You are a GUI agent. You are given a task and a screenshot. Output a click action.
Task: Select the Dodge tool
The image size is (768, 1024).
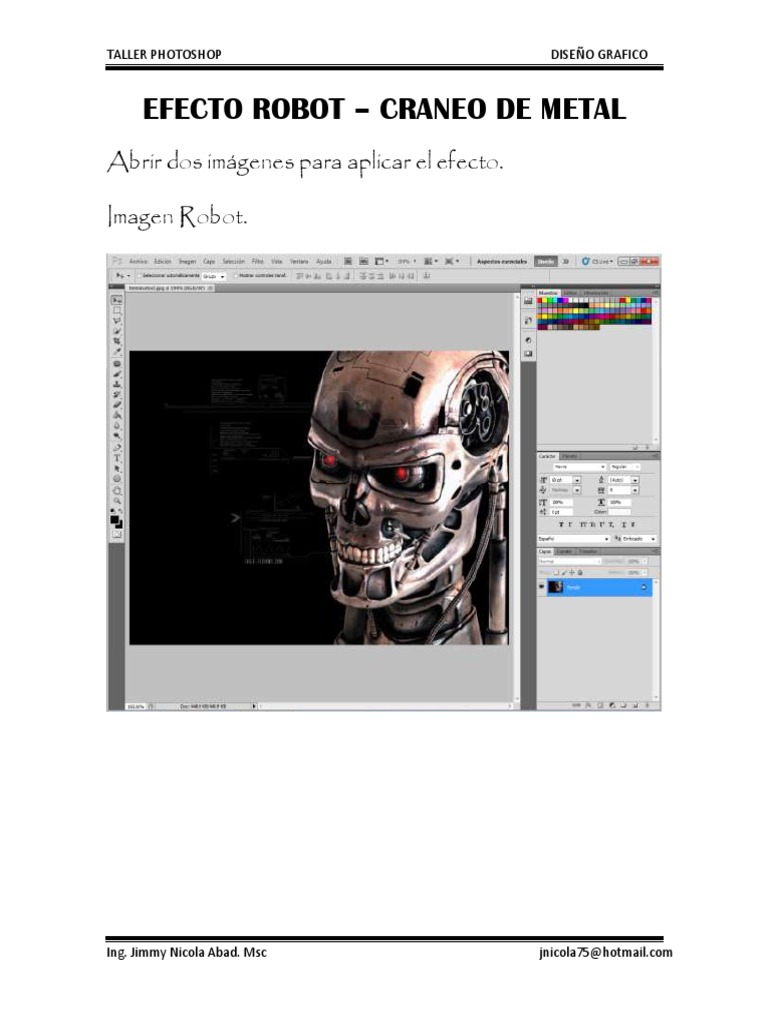[x=117, y=436]
